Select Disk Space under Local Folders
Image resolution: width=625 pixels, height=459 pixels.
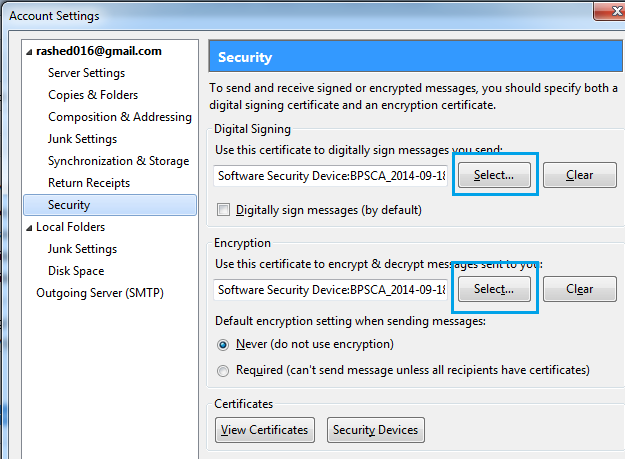pyautogui.click(x=76, y=271)
